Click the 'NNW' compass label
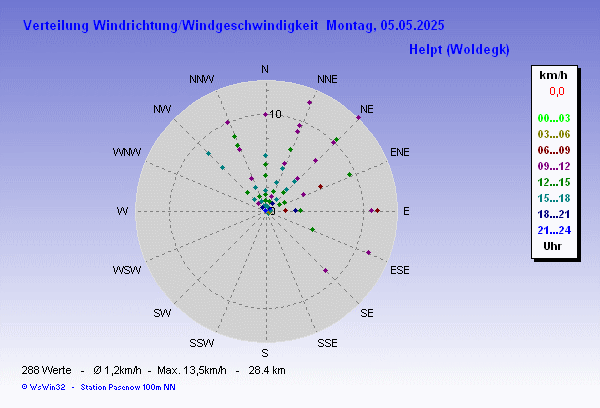Screen dimensions: 600x408 click(x=202, y=79)
